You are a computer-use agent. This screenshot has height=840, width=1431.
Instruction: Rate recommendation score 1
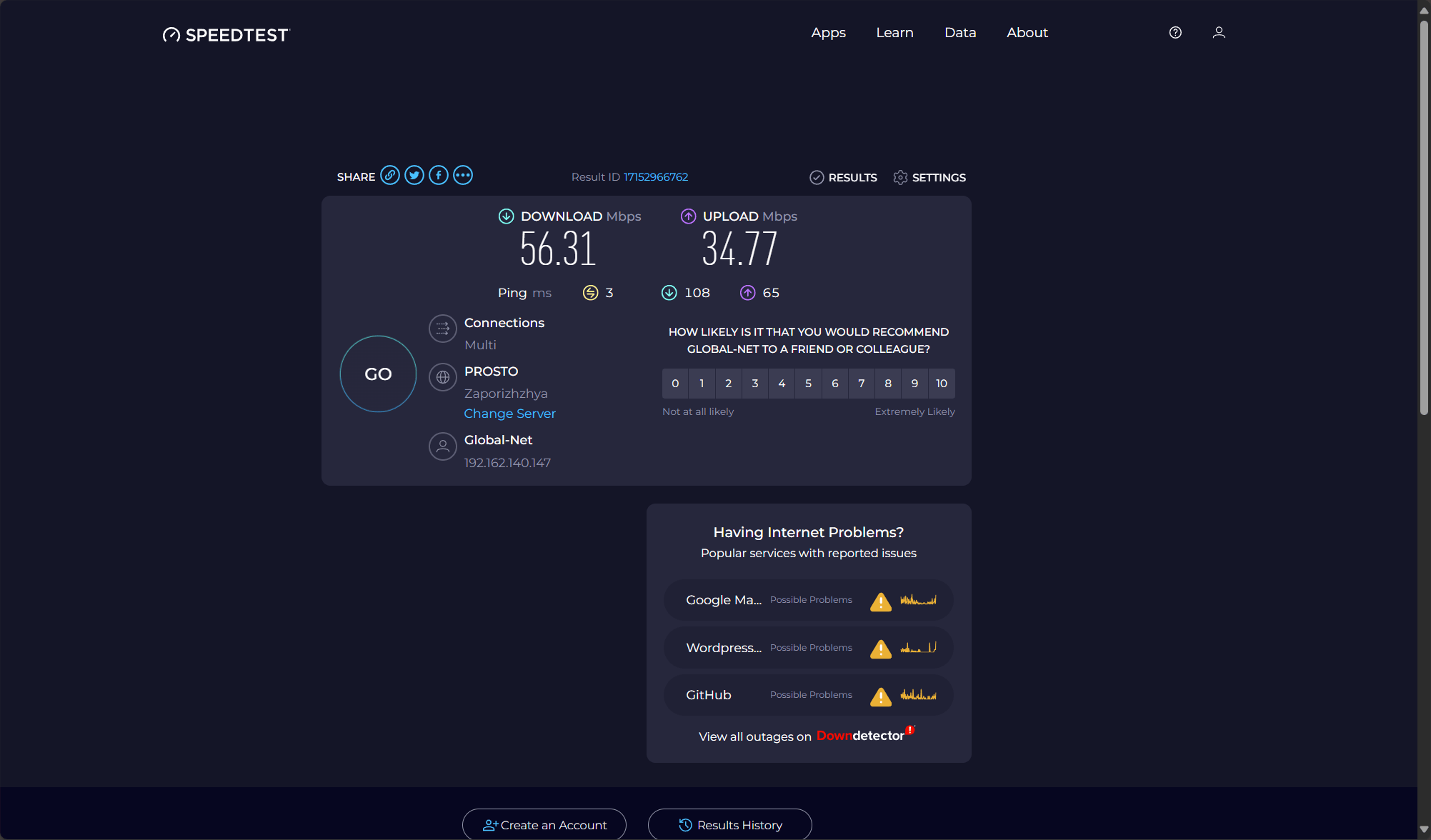pos(702,384)
